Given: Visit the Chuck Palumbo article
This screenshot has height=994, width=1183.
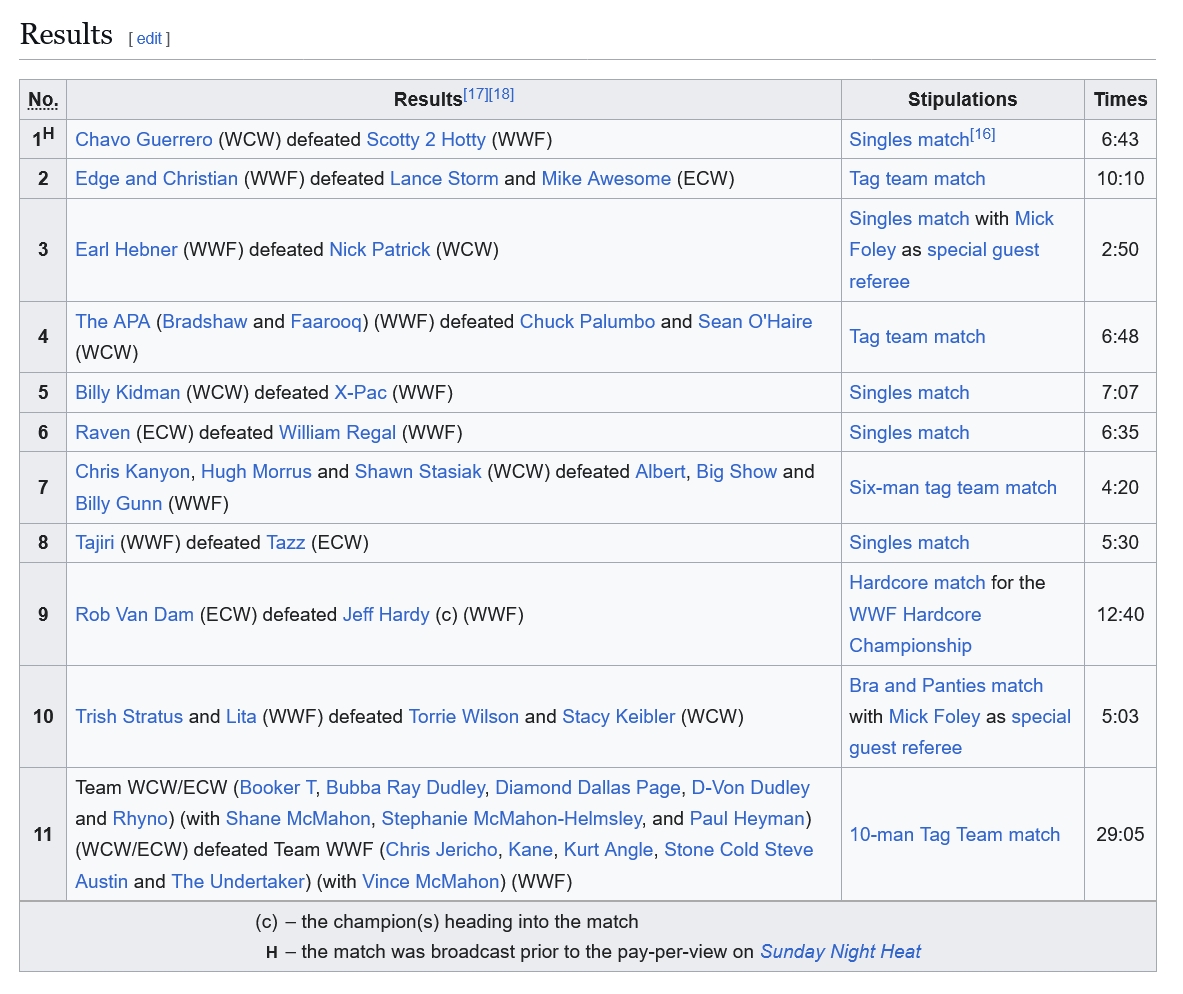Looking at the screenshot, I should (x=587, y=322).
